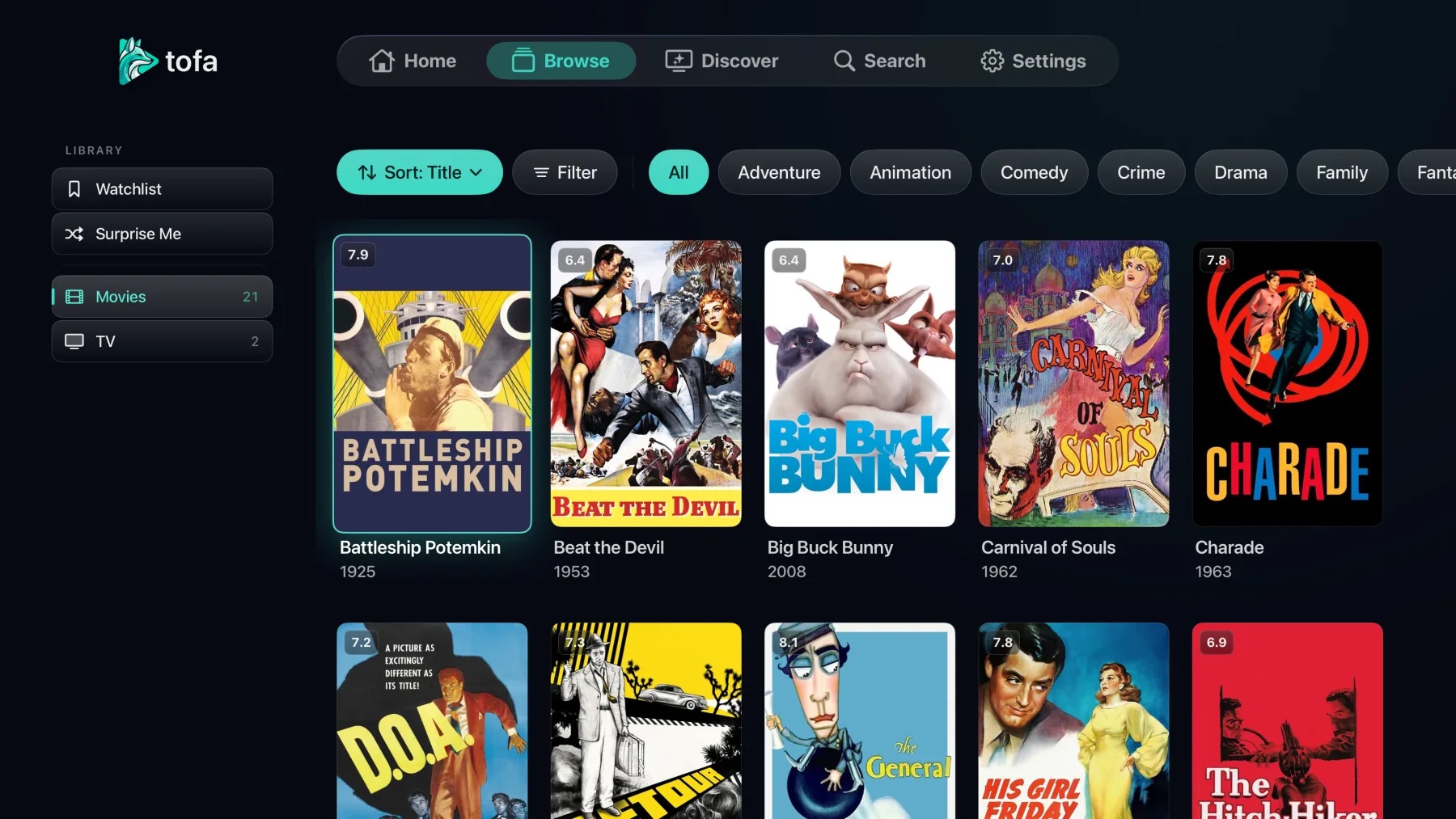This screenshot has width=1456, height=819.
Task: Click the tofa fox logo icon
Action: click(x=138, y=61)
